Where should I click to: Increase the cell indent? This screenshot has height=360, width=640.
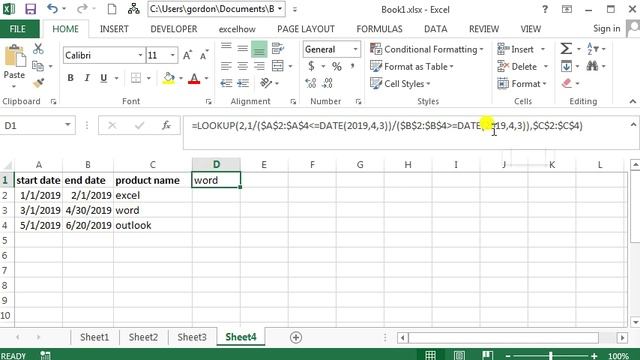tap(243, 83)
